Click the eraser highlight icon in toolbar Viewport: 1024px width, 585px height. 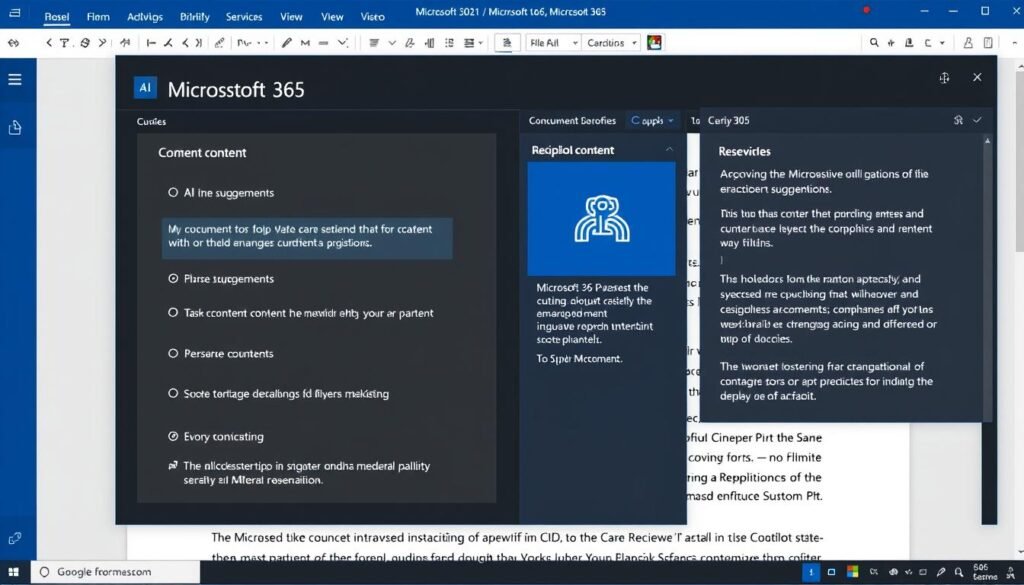(219, 43)
